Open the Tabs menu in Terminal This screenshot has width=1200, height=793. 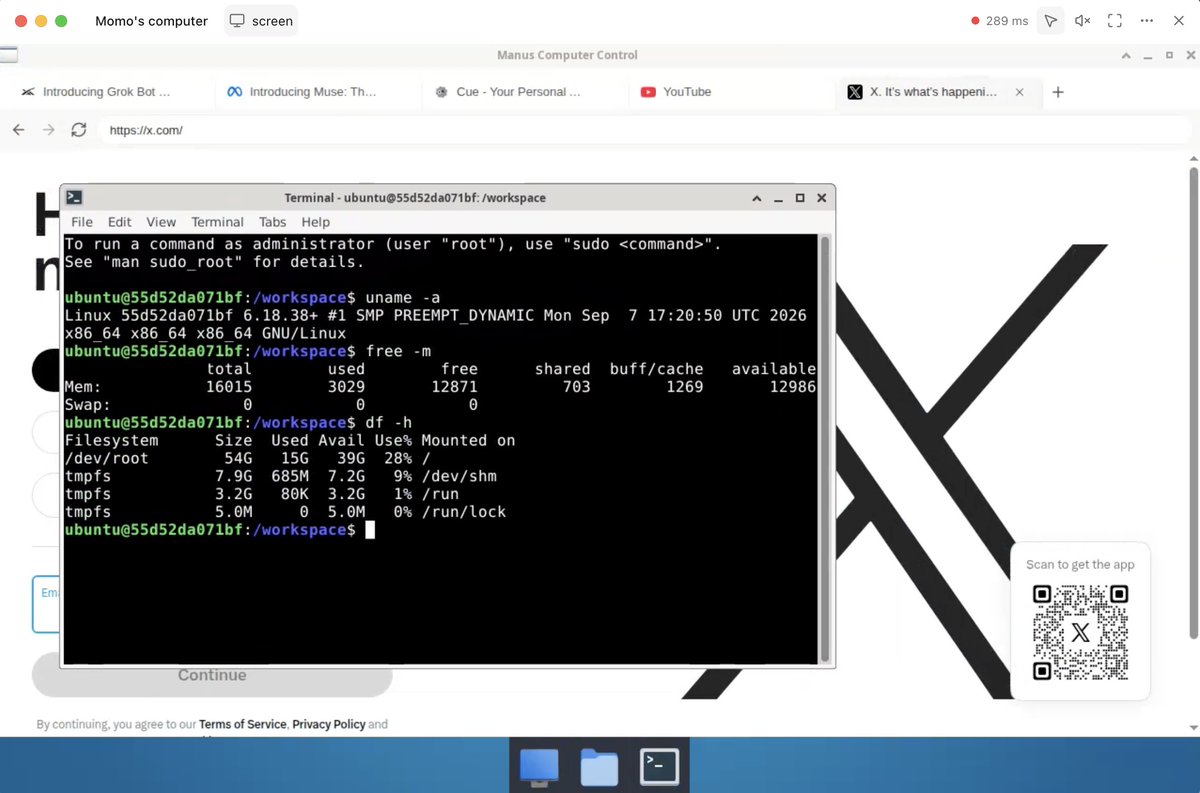click(x=273, y=222)
